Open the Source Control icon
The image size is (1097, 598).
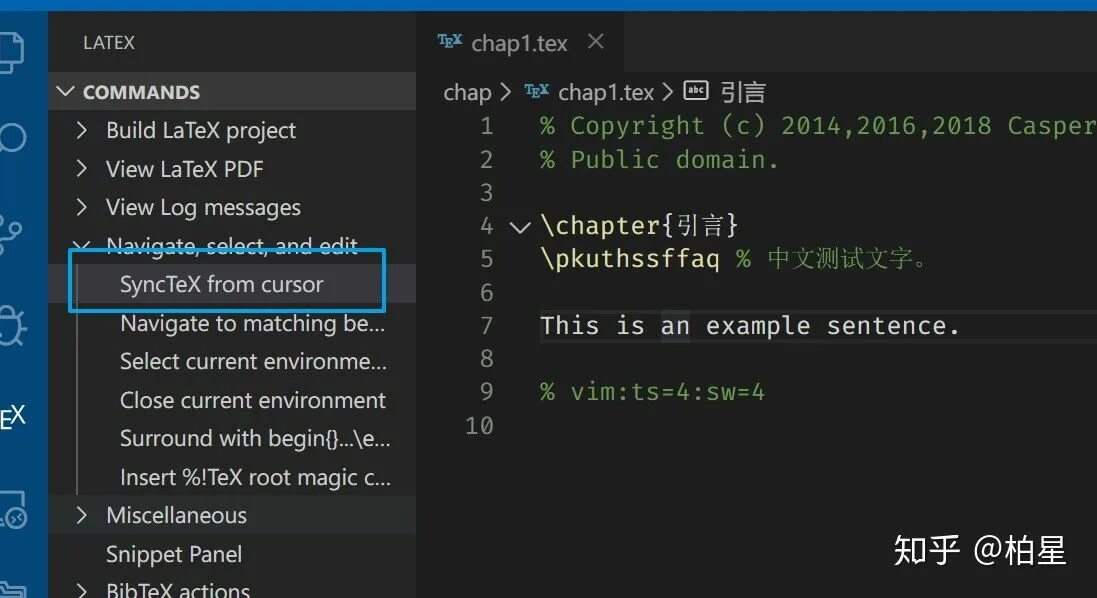click(x=13, y=232)
